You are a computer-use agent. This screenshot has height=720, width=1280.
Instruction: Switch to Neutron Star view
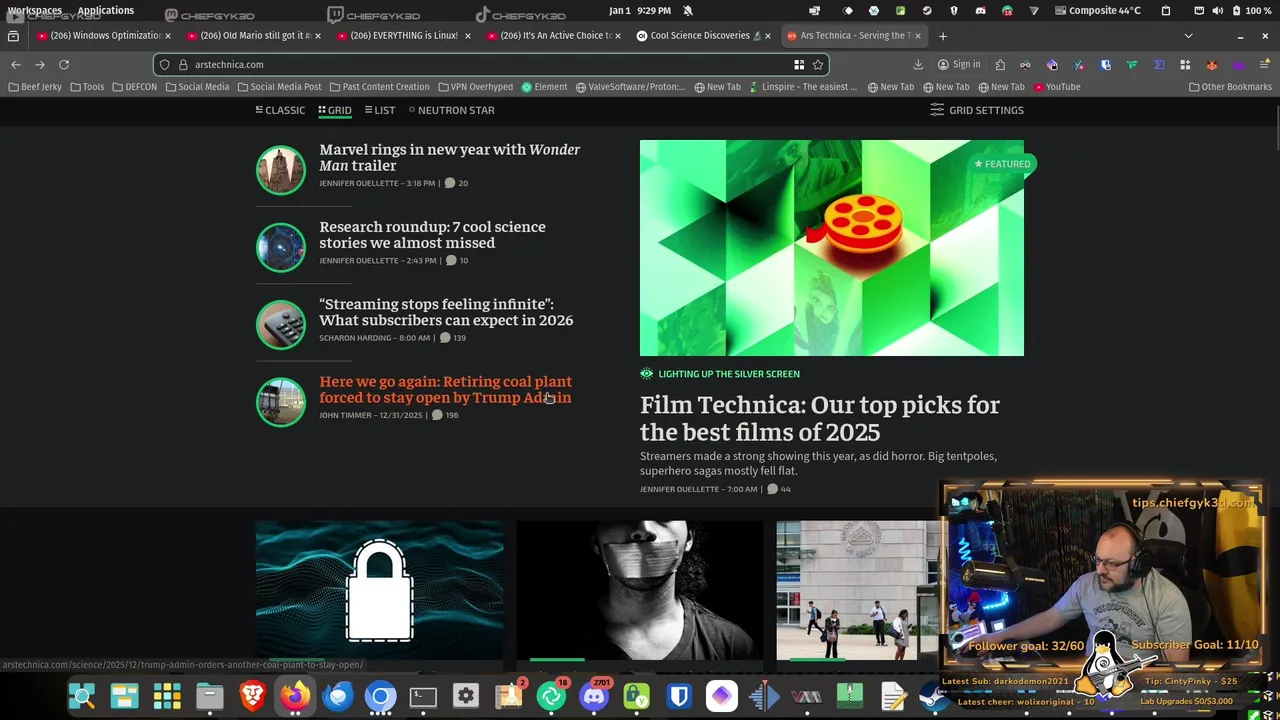pos(450,110)
